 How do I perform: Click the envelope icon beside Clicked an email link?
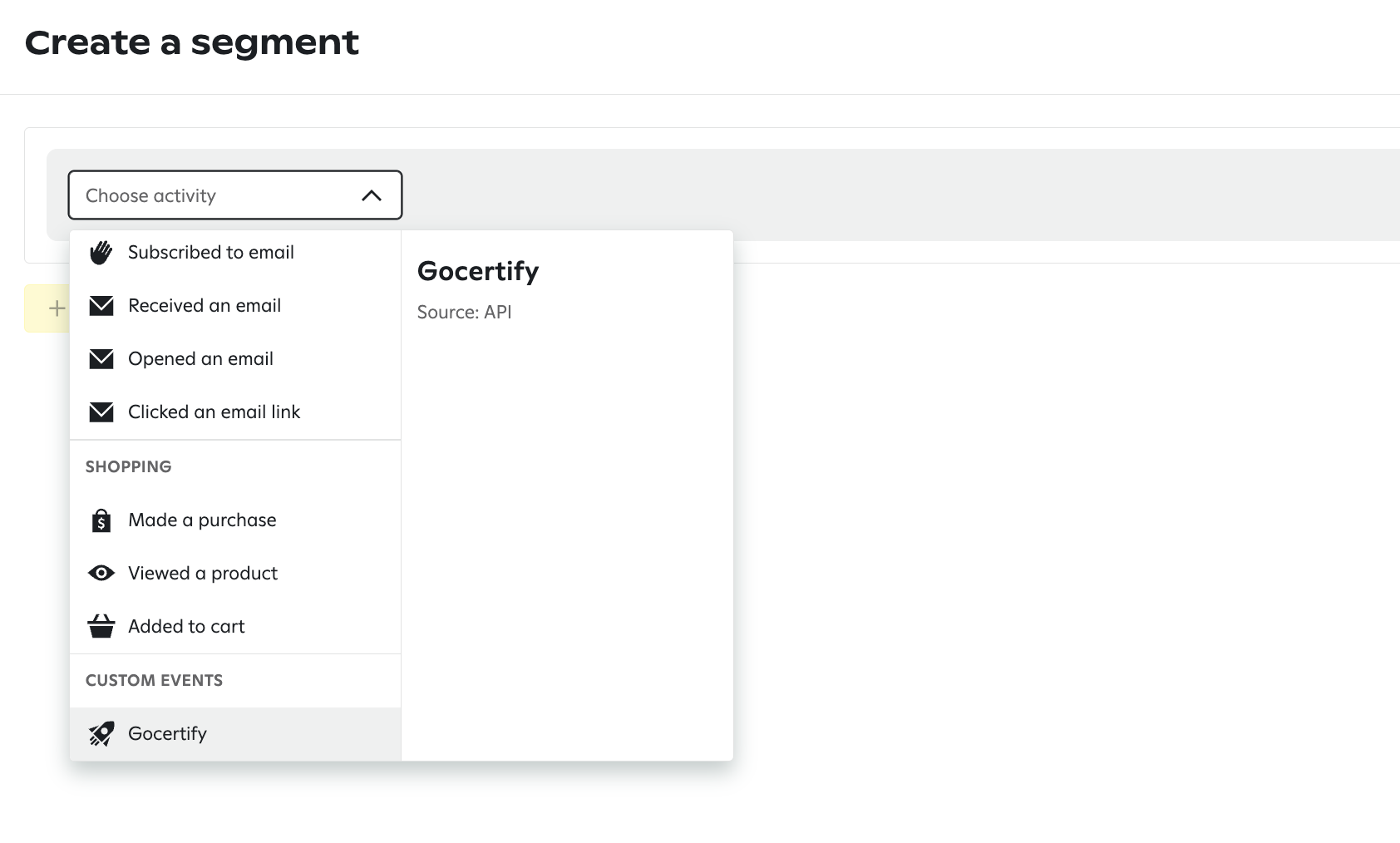coord(101,412)
